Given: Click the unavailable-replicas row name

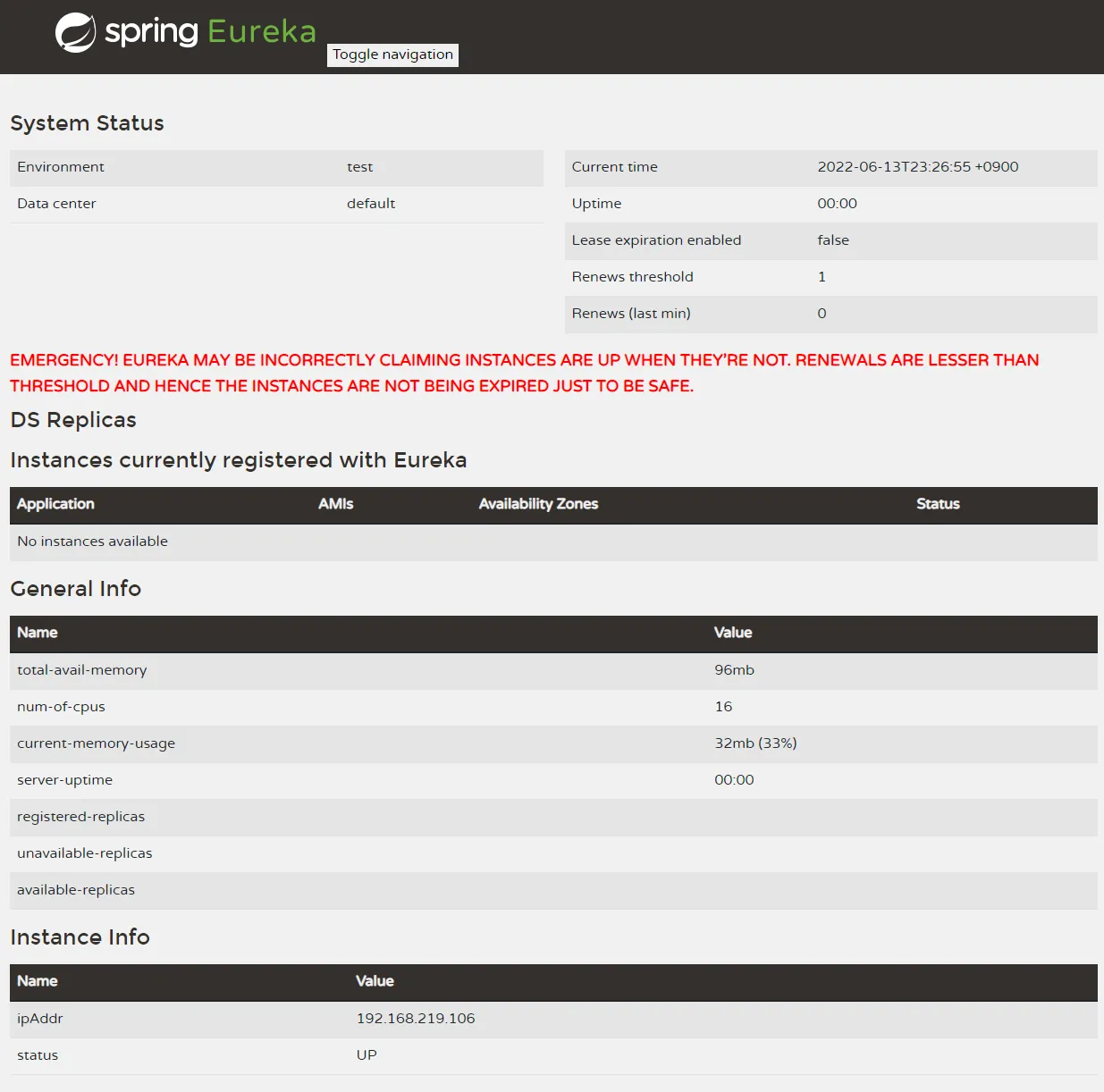Looking at the screenshot, I should (85, 853).
